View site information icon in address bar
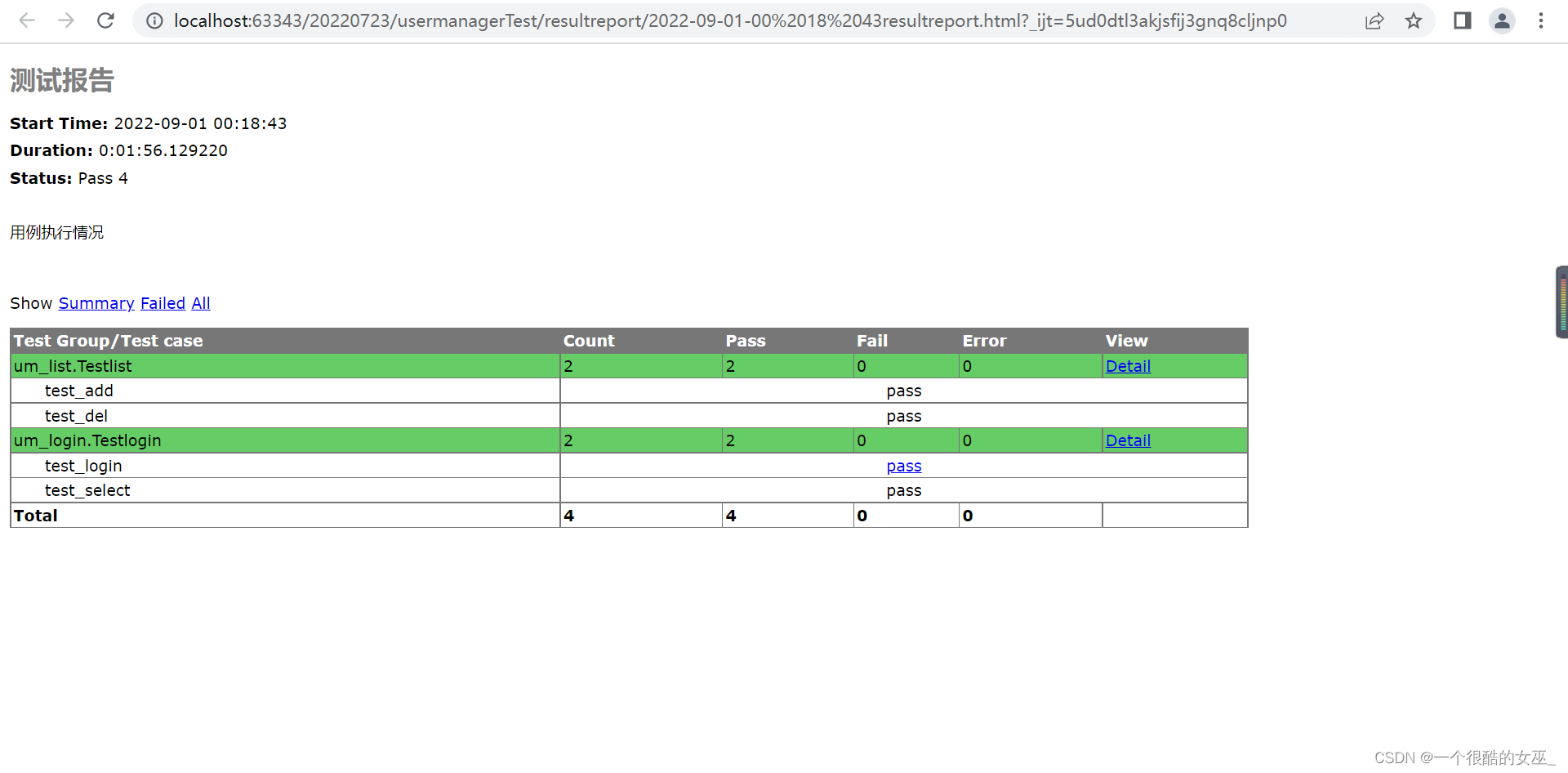This screenshot has height=773, width=1568. 154,20
